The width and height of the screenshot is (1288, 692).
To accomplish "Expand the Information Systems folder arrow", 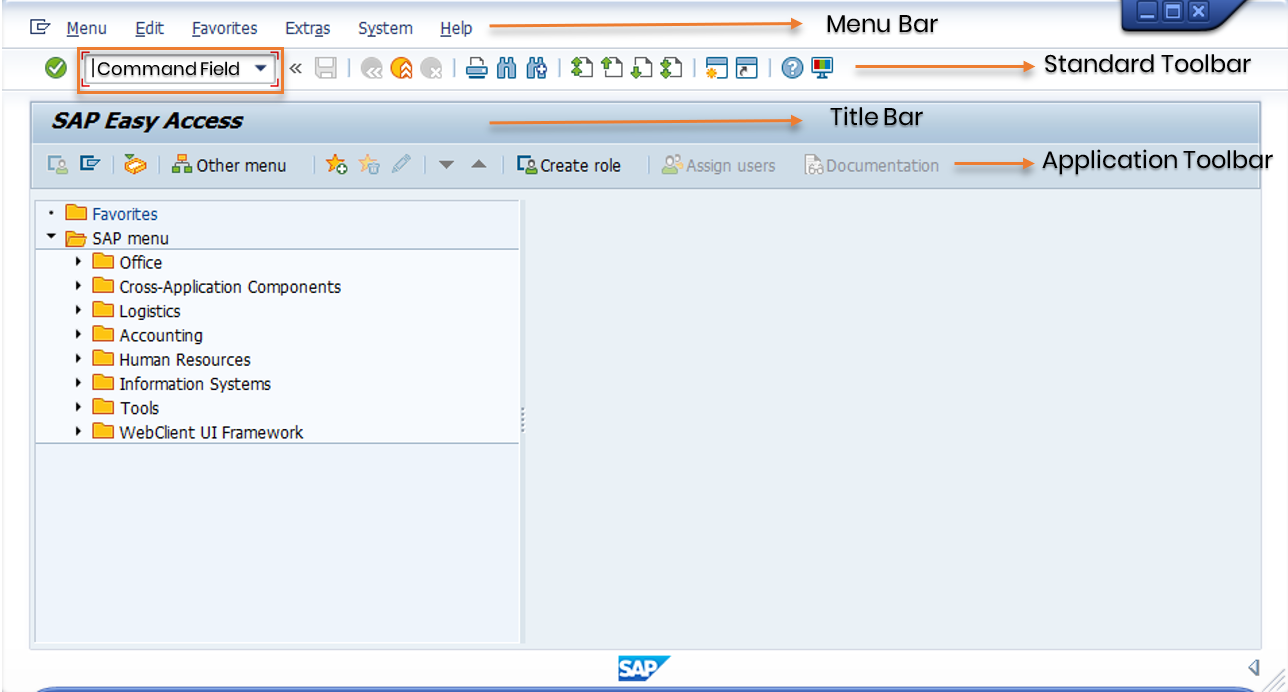I will (x=78, y=383).
